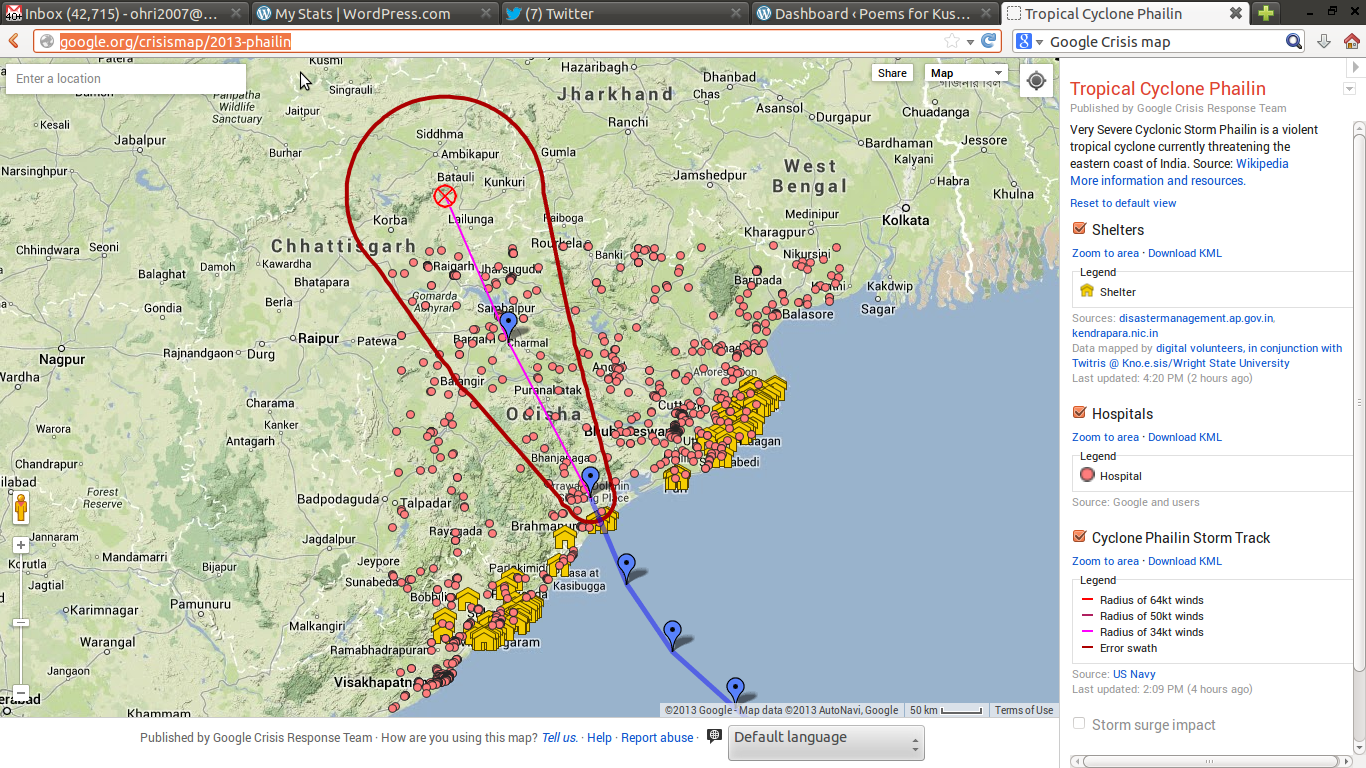The height and width of the screenshot is (768, 1366).
Task: Click the browser back arrow button
Action: pos(14,41)
